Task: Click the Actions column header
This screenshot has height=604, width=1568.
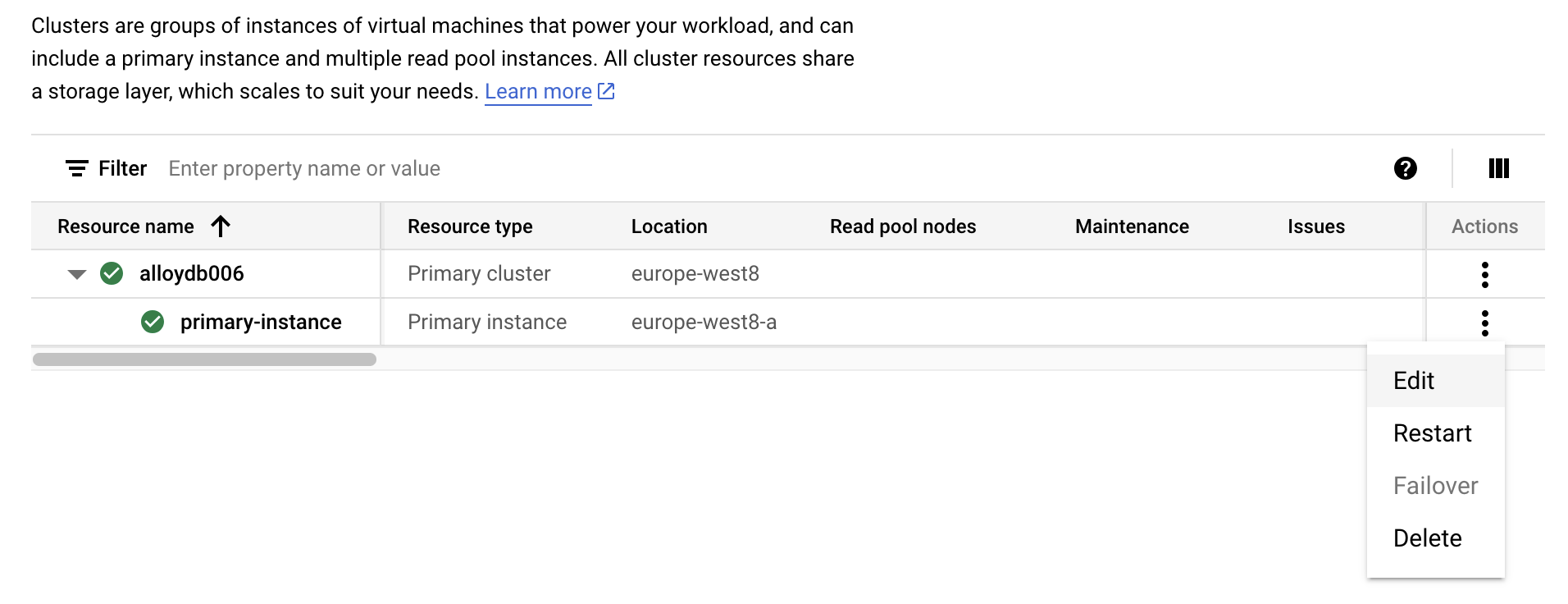Action: pyautogui.click(x=1484, y=226)
